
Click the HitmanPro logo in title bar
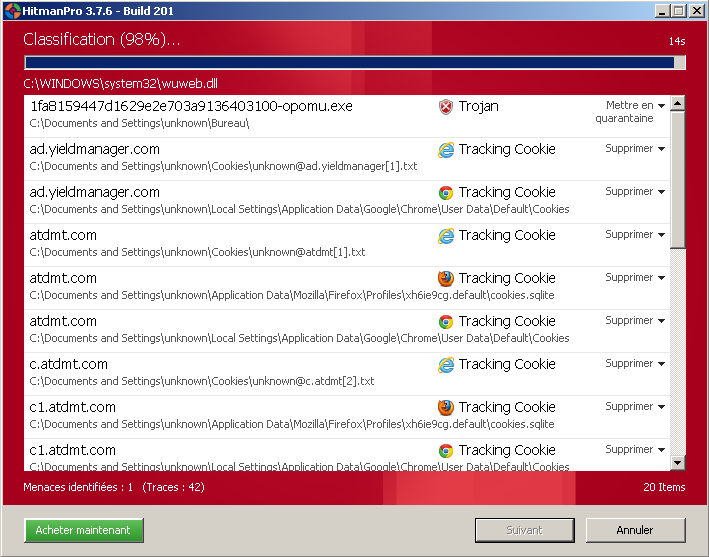(12, 10)
